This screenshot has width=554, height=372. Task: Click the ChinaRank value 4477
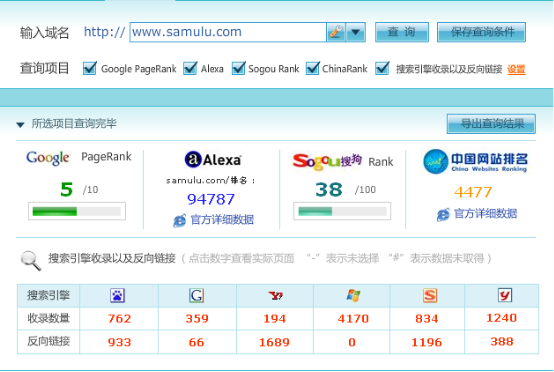point(473,192)
